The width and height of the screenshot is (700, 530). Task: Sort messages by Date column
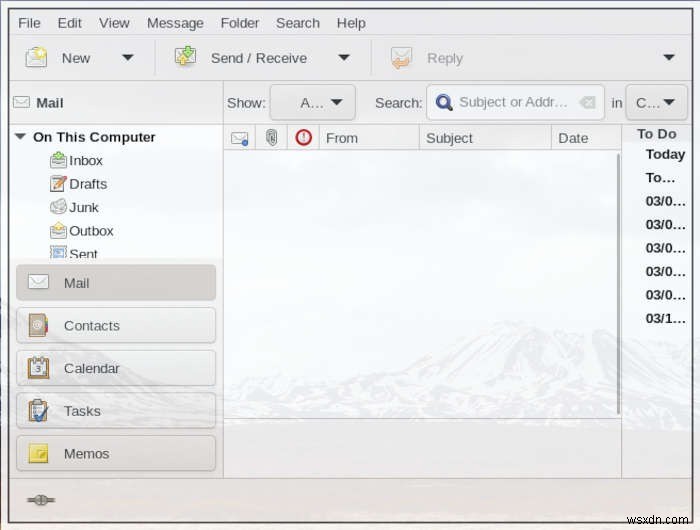point(586,138)
